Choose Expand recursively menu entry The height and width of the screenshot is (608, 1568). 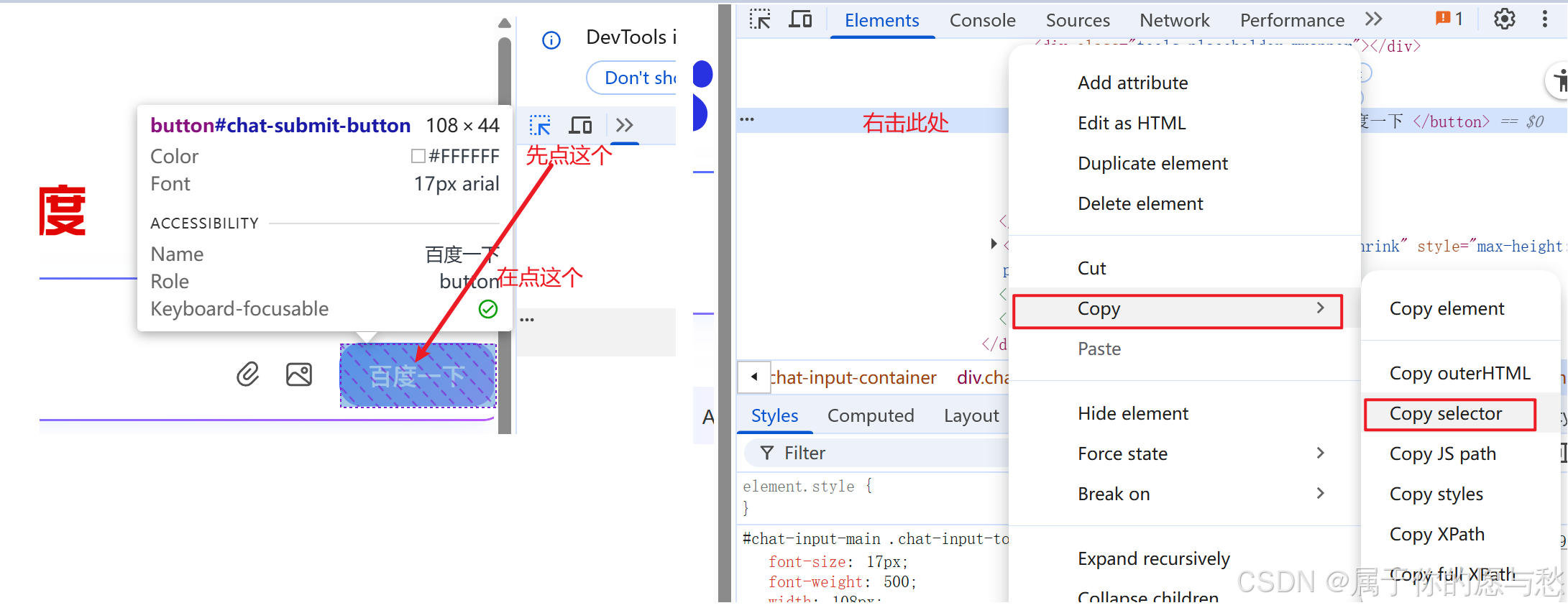[1153, 558]
